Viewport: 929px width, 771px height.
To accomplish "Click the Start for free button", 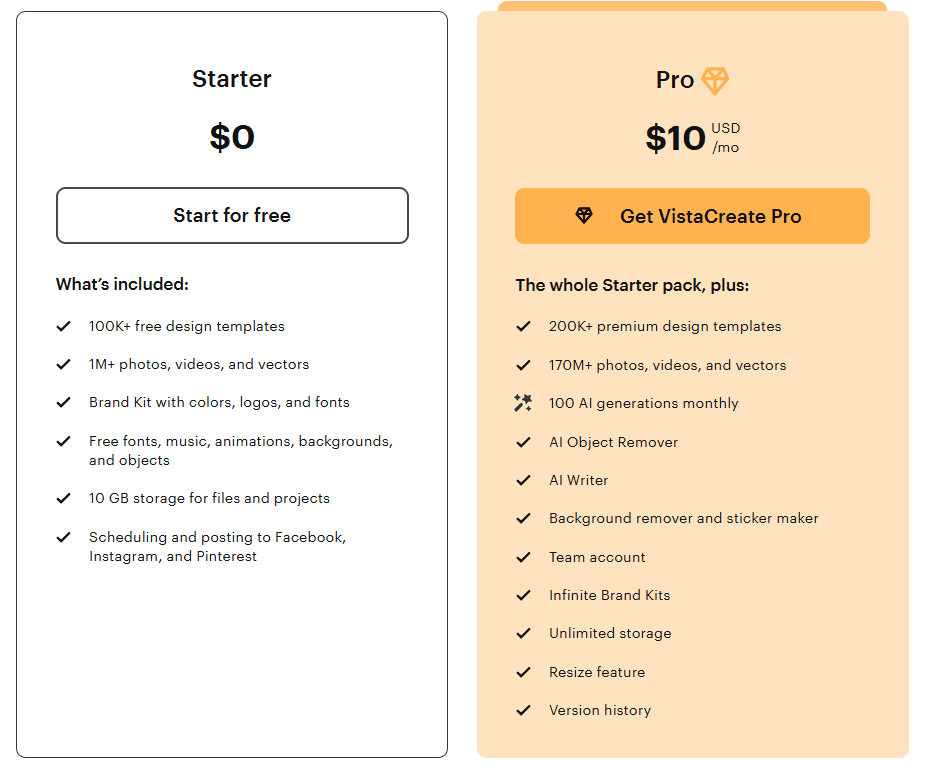I will [232, 215].
